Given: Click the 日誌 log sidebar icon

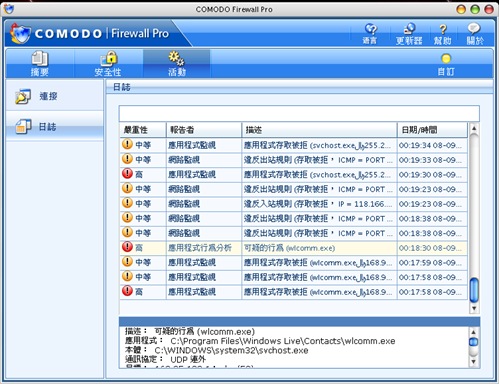Looking at the screenshot, I should click(23, 127).
